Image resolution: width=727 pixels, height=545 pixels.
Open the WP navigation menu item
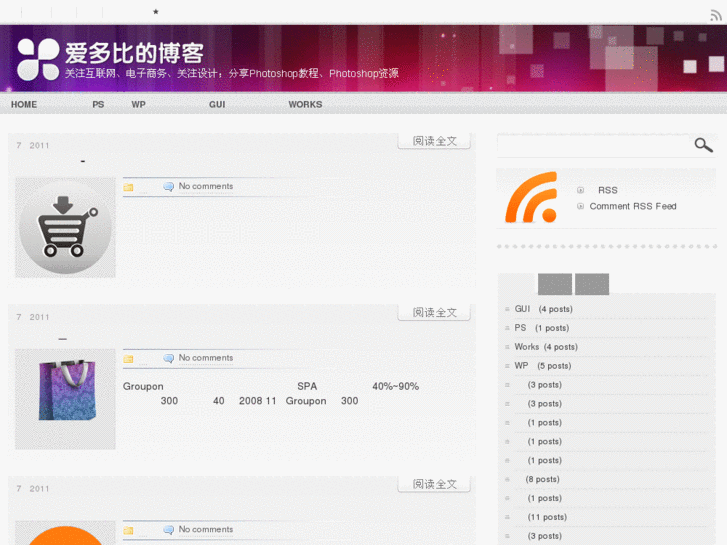coord(138,104)
